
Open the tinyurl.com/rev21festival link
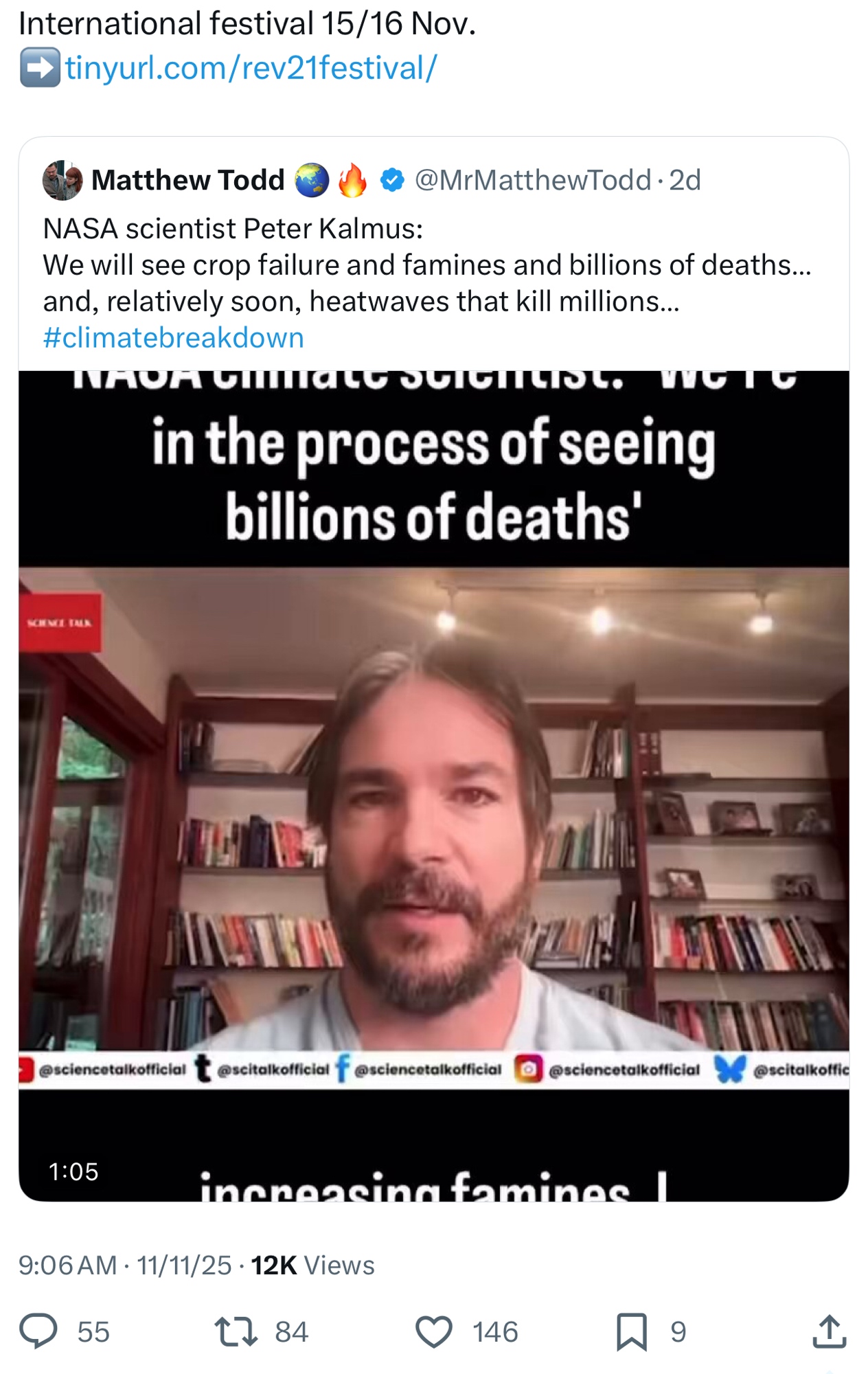[x=251, y=68]
